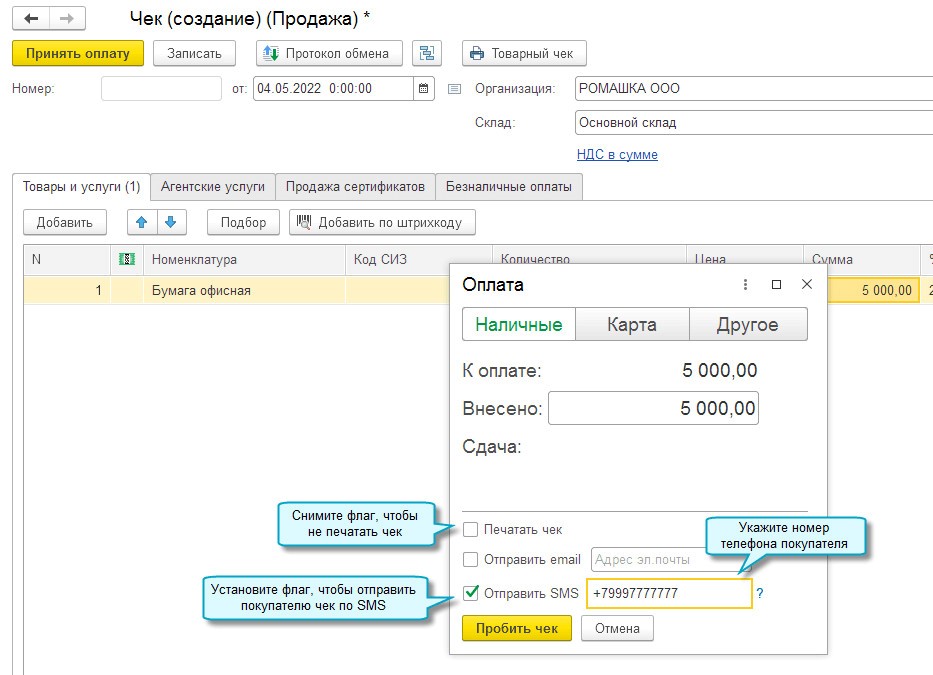Screen dimensions: 933x675
Task: Click the SMS help question mark
Action: point(760,593)
